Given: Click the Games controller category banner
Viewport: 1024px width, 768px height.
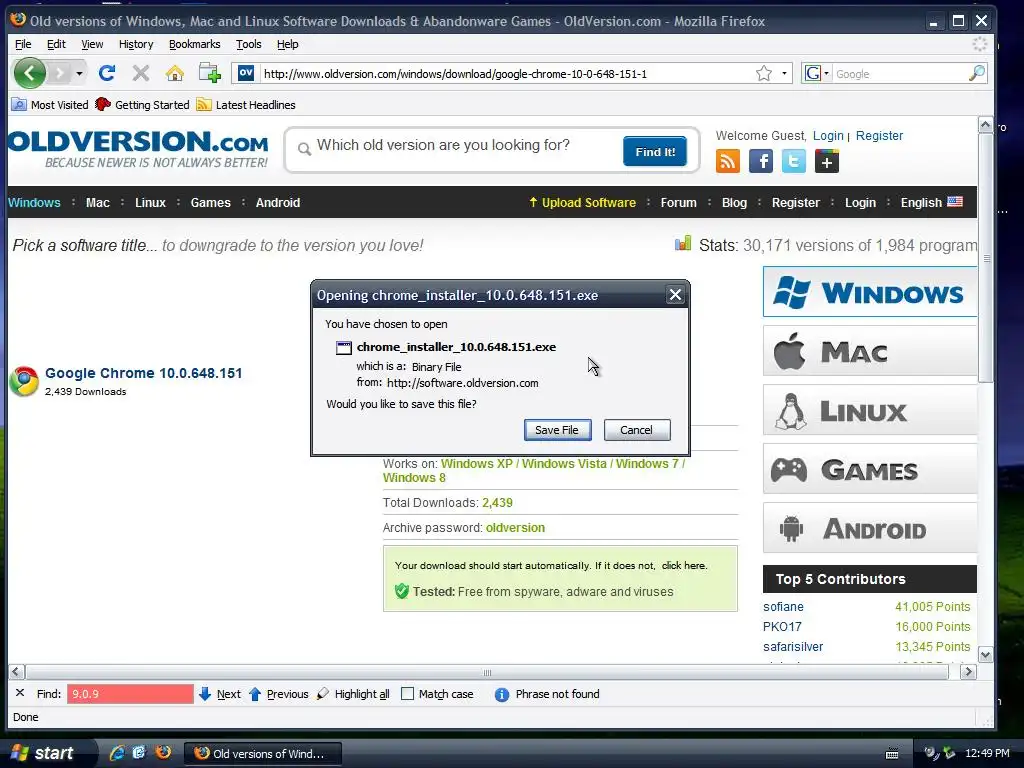Looking at the screenshot, I should point(870,469).
